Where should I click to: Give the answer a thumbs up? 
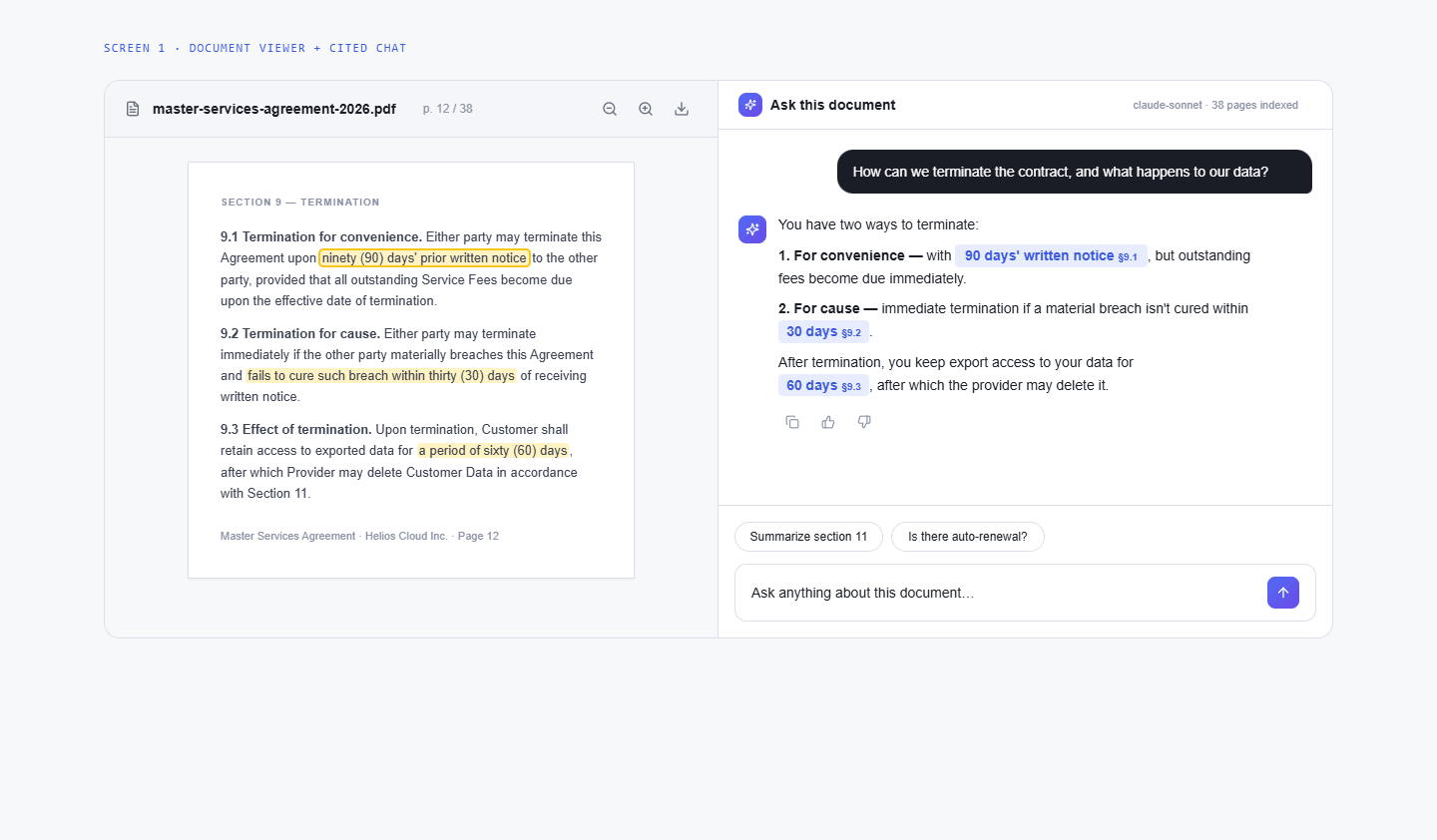click(828, 422)
